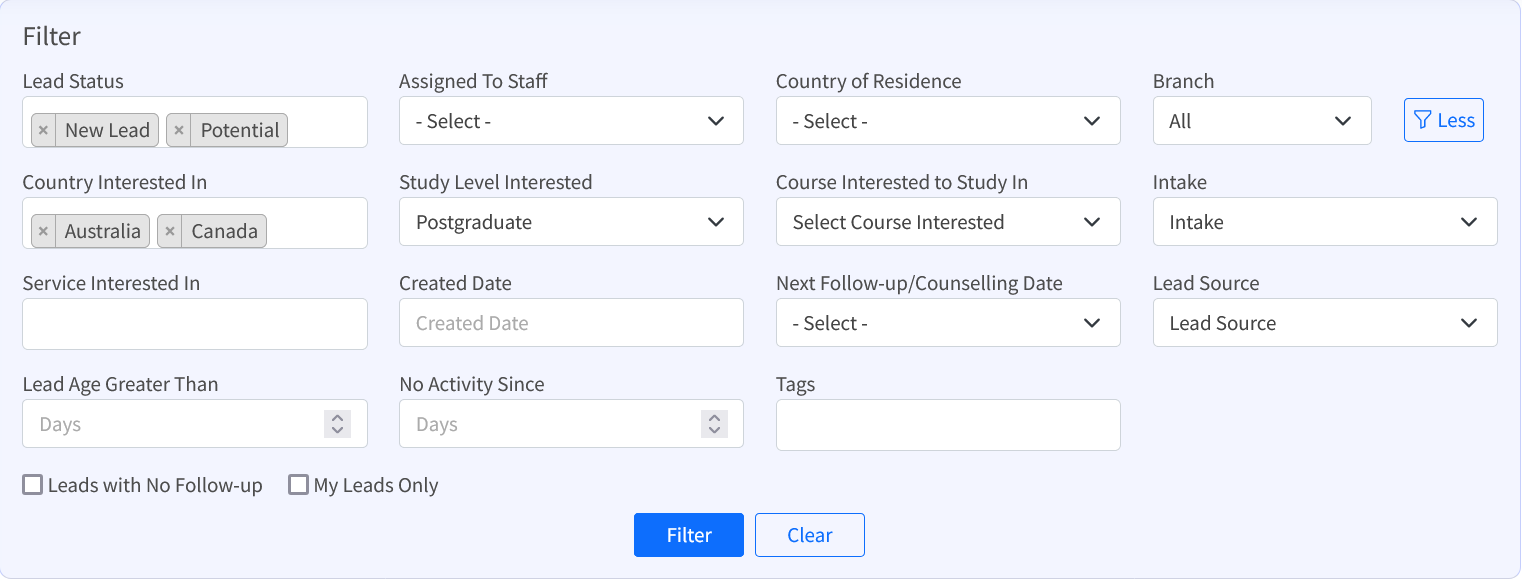This screenshot has height=581, width=1522.
Task: Click the No Activity Since stepper arrows
Action: coord(714,424)
